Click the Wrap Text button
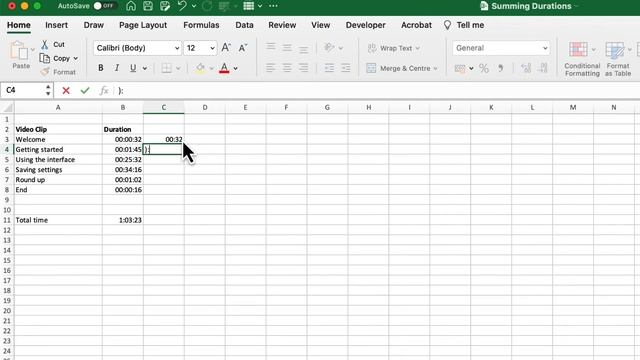640x360 pixels. tap(393, 48)
